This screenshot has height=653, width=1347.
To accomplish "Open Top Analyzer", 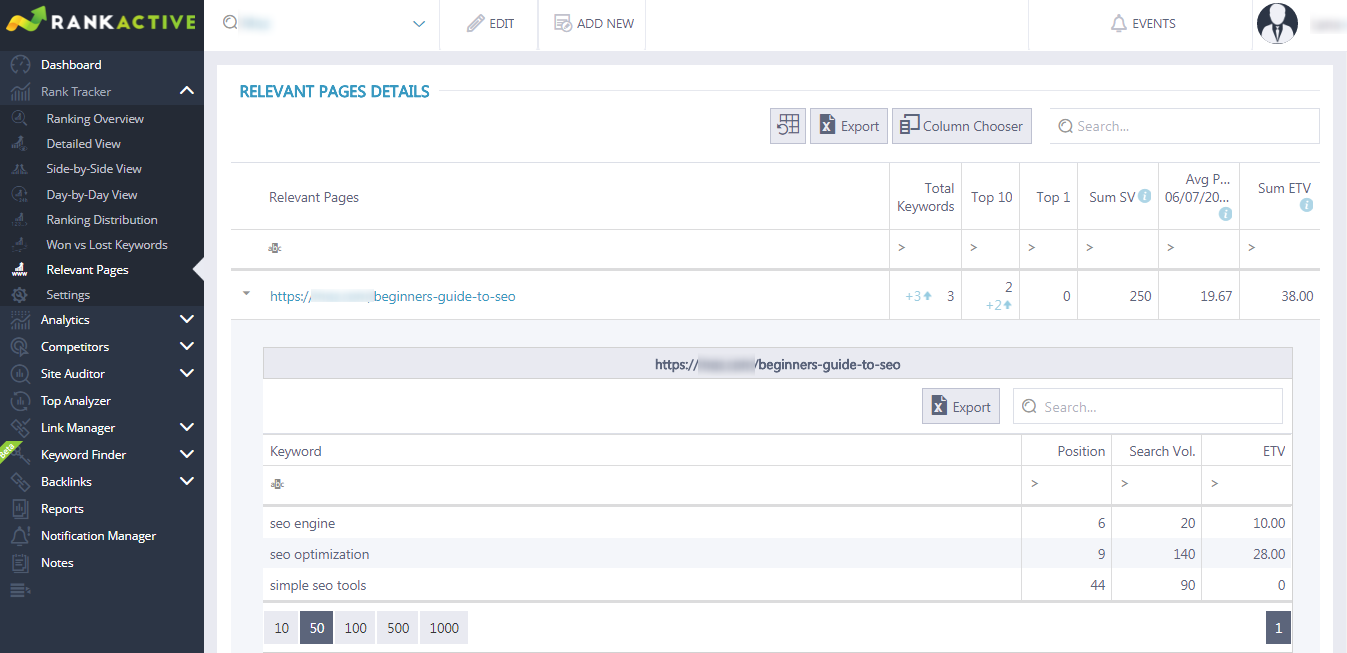I will coord(76,401).
